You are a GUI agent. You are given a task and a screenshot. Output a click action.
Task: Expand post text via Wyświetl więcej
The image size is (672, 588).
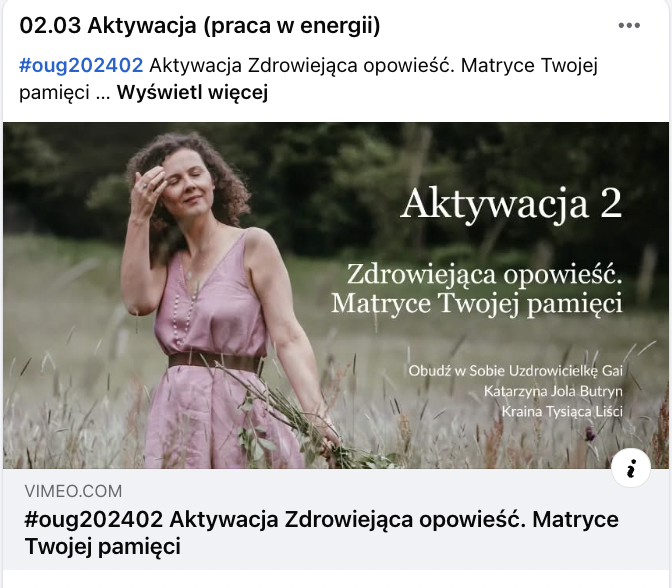(x=192, y=92)
